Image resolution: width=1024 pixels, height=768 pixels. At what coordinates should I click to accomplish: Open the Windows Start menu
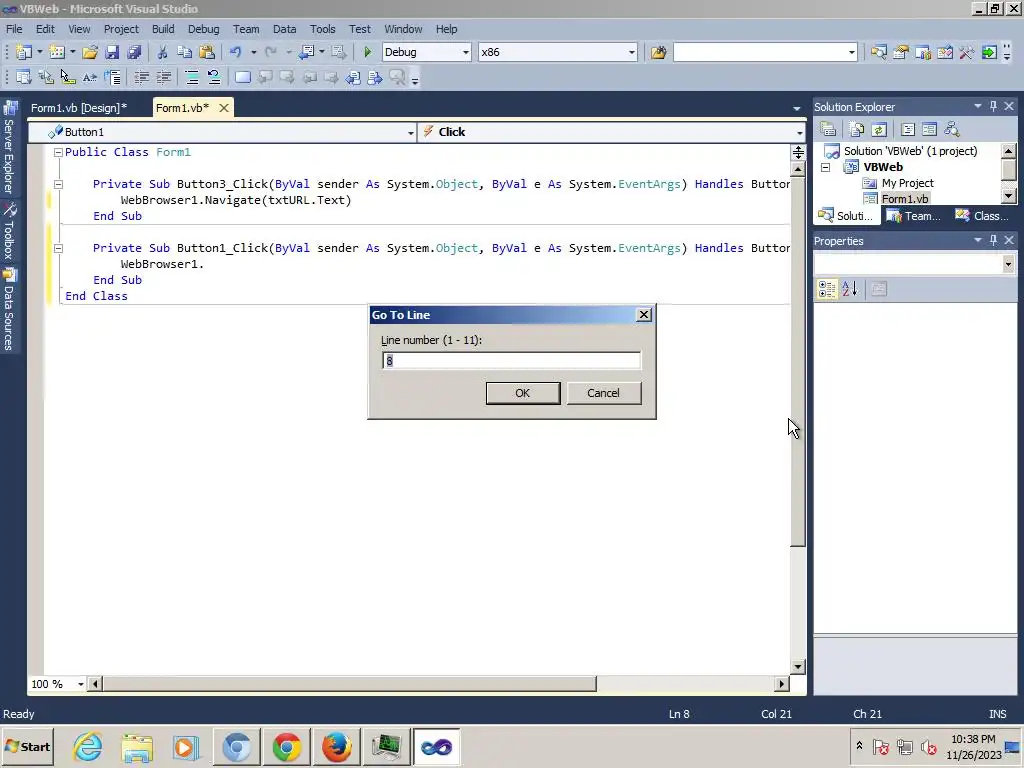point(27,746)
